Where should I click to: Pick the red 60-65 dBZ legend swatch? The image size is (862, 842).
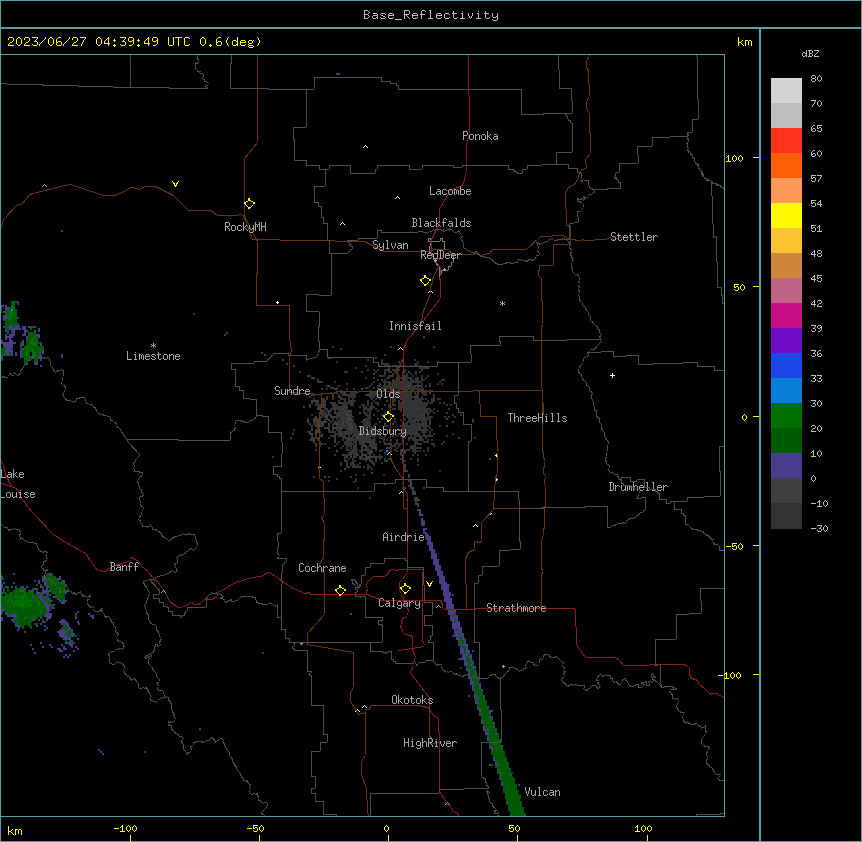[786, 141]
